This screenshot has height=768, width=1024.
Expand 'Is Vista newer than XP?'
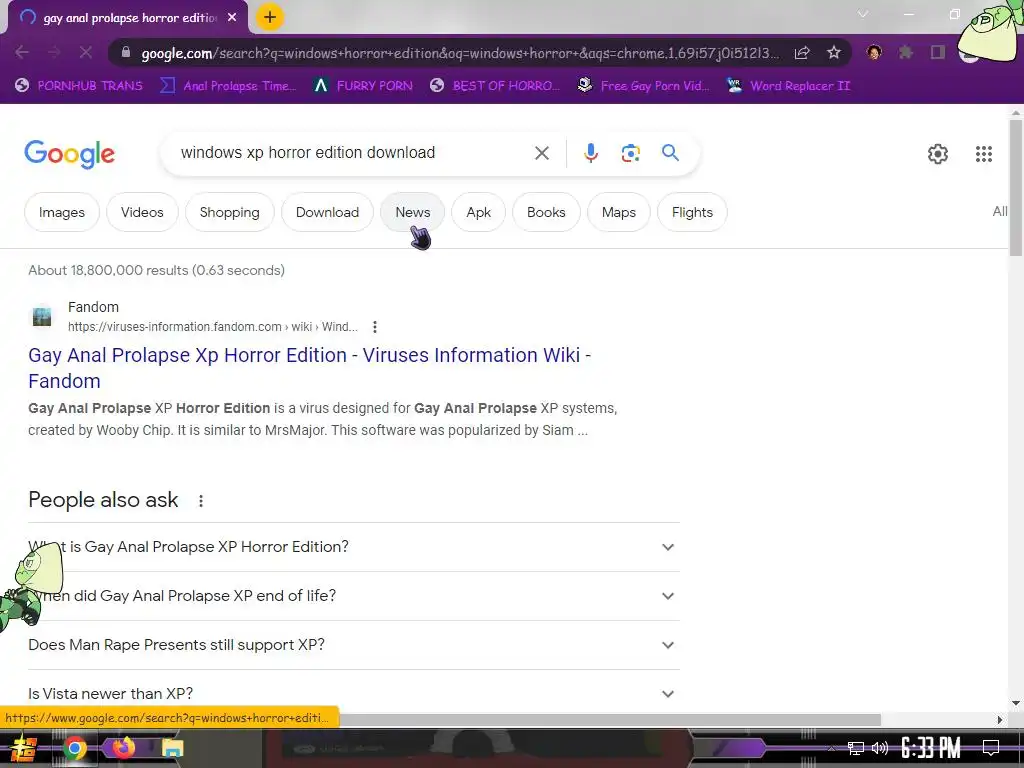[x=353, y=693]
